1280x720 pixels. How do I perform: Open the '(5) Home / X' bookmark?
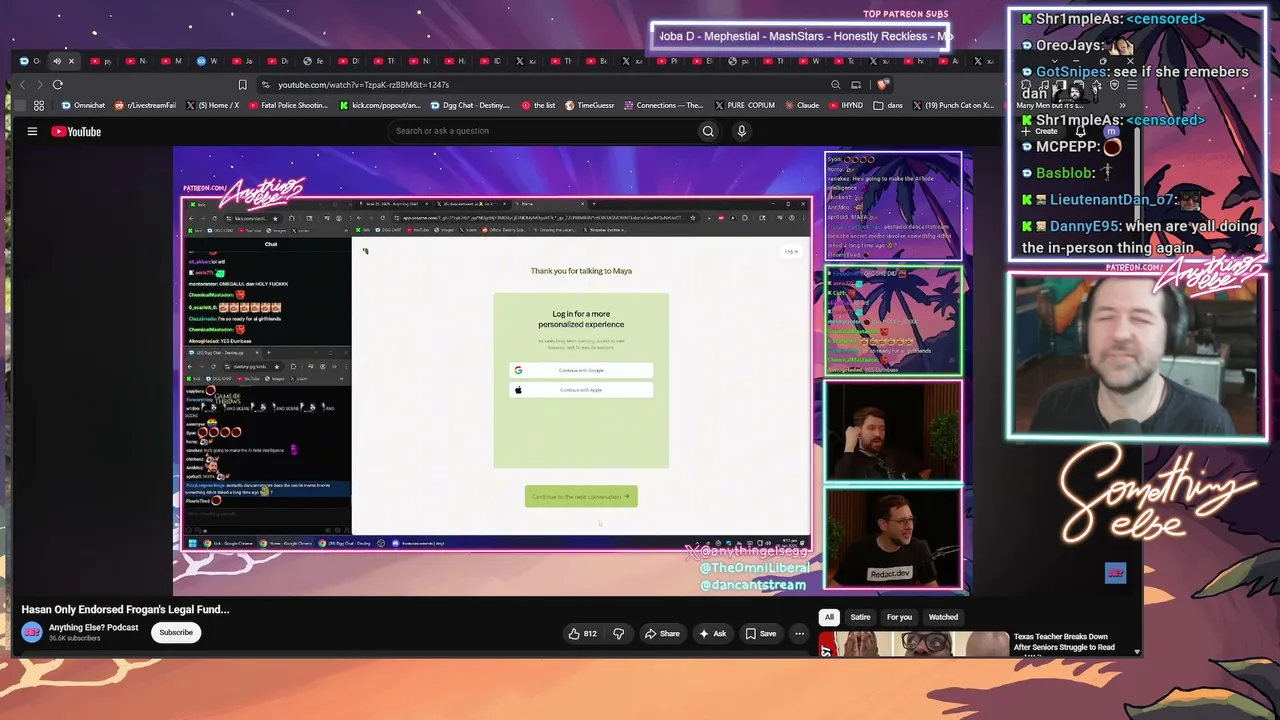click(x=212, y=105)
